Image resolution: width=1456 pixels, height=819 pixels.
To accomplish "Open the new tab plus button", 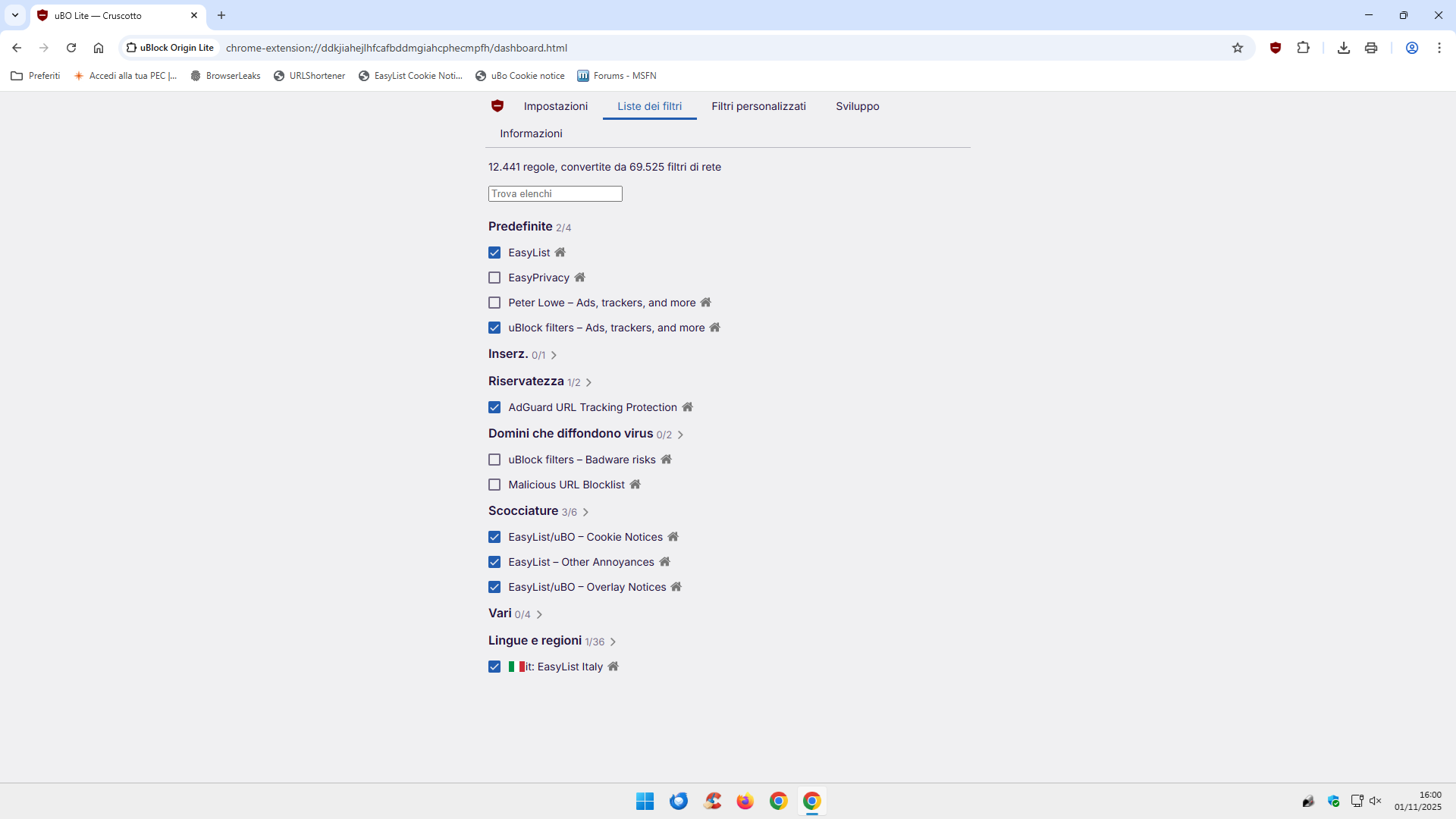I will pos(221,15).
